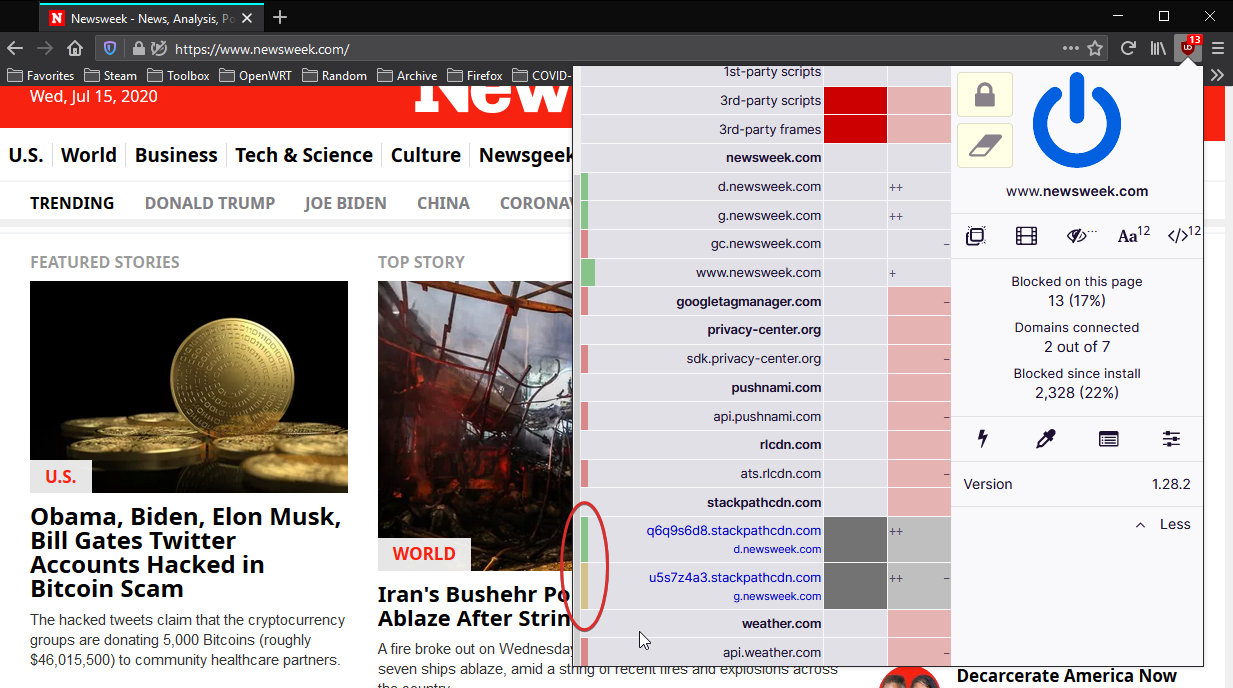Open the Business section
The image size is (1233, 688).
pyautogui.click(x=176, y=155)
